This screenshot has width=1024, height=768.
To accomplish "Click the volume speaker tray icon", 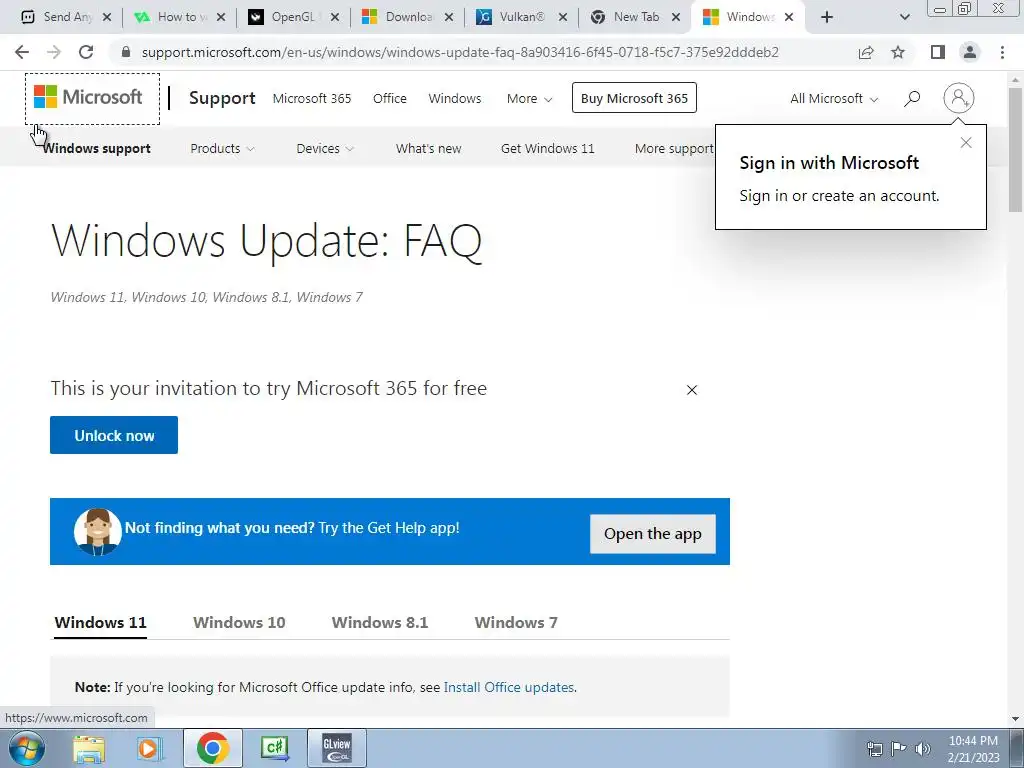I will pos(923,749).
